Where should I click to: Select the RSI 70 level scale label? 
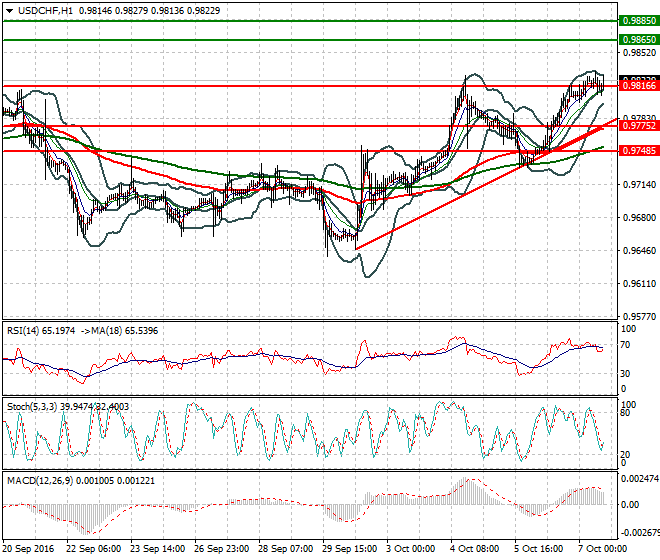pyautogui.click(x=625, y=345)
